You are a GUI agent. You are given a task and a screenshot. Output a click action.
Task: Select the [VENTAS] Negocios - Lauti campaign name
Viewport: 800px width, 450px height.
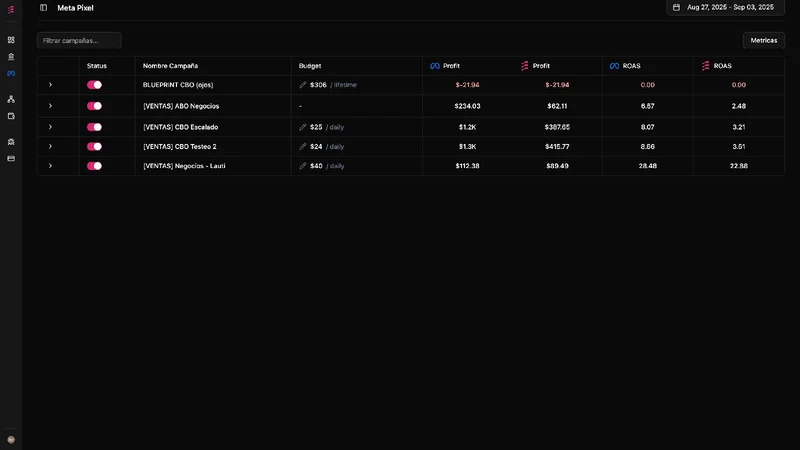click(x=184, y=166)
